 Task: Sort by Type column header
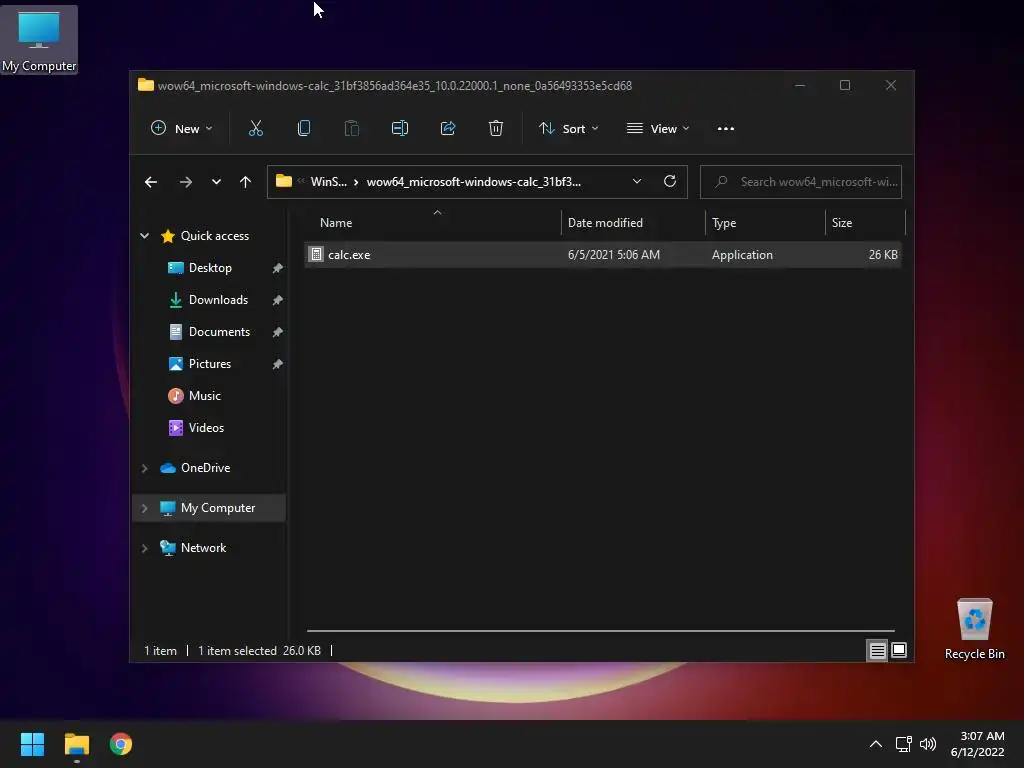[x=765, y=223]
